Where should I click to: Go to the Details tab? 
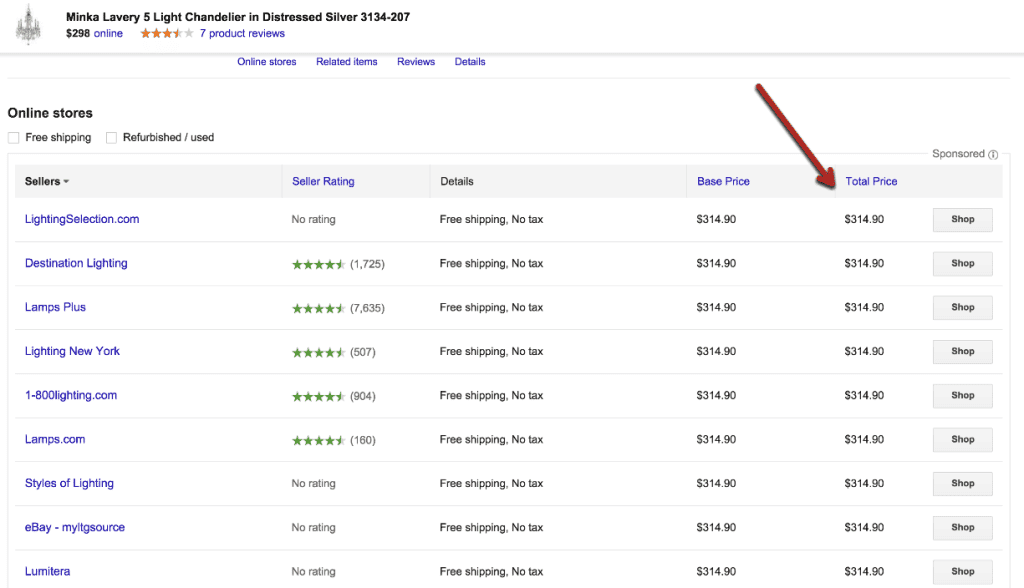click(x=470, y=62)
